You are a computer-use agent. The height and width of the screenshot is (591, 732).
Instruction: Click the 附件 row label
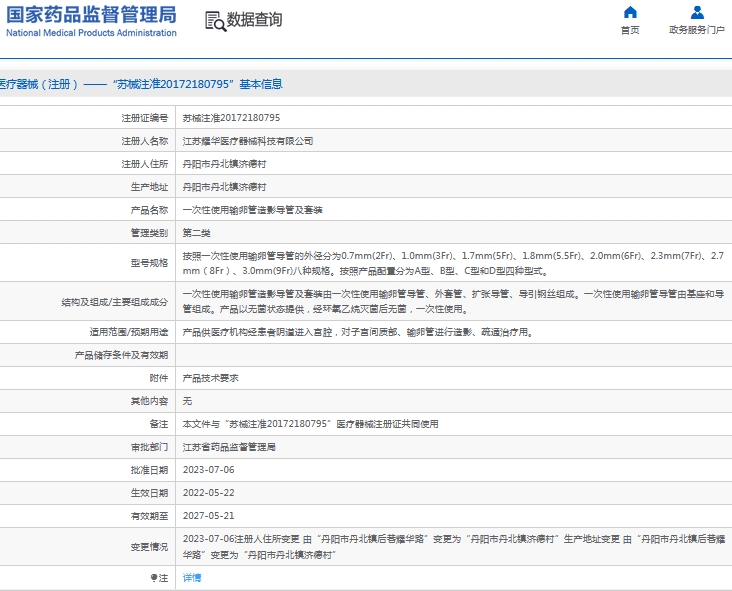tap(159, 378)
